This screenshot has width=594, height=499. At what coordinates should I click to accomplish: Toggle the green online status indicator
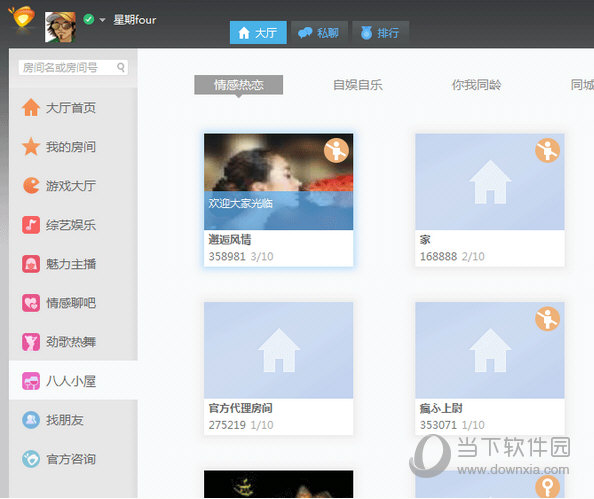point(89,19)
